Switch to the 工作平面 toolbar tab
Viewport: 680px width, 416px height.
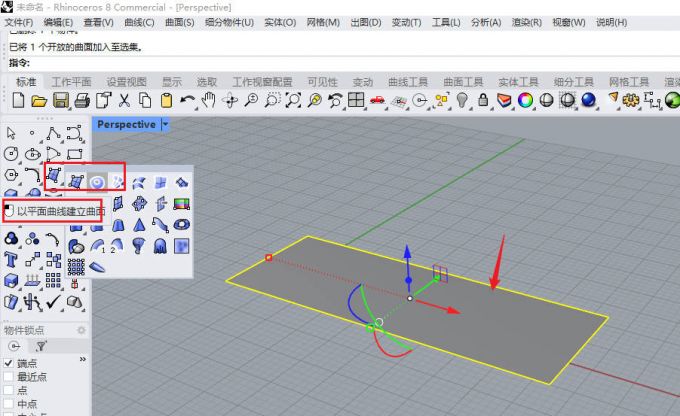click(72, 82)
